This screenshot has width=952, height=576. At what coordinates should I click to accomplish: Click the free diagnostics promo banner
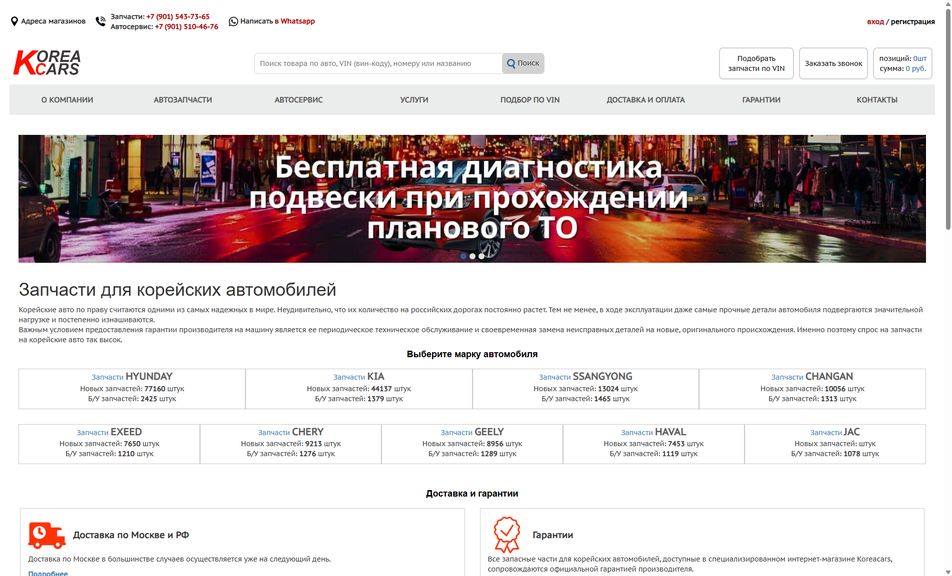click(x=472, y=198)
